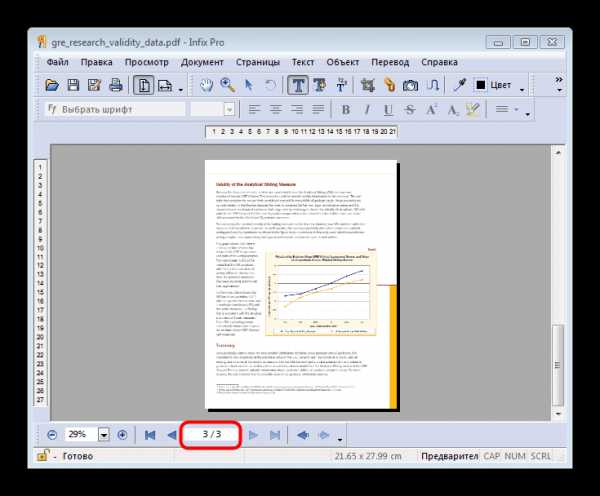Navigate back to previous view
600x496 pixels.
point(303,435)
